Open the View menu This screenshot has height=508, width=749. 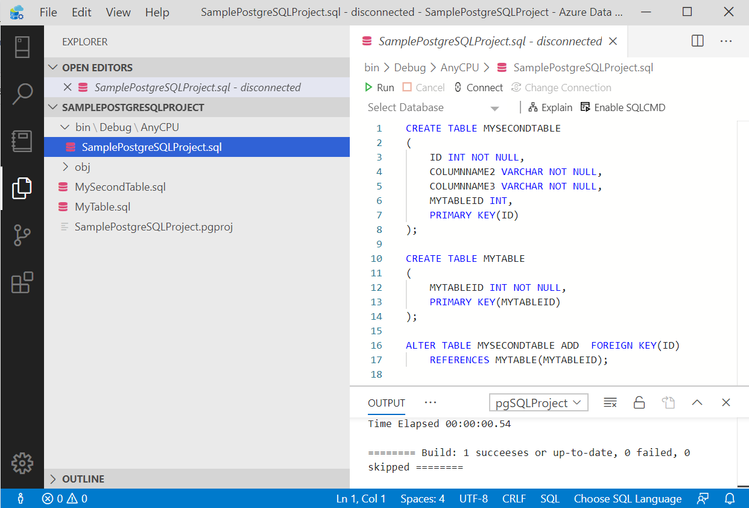(x=118, y=12)
